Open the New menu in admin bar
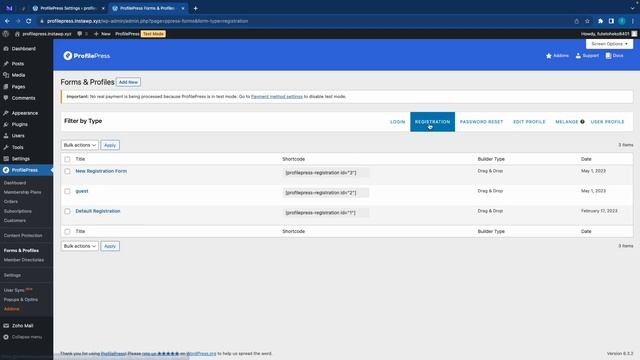The image size is (640, 360). tap(102, 34)
